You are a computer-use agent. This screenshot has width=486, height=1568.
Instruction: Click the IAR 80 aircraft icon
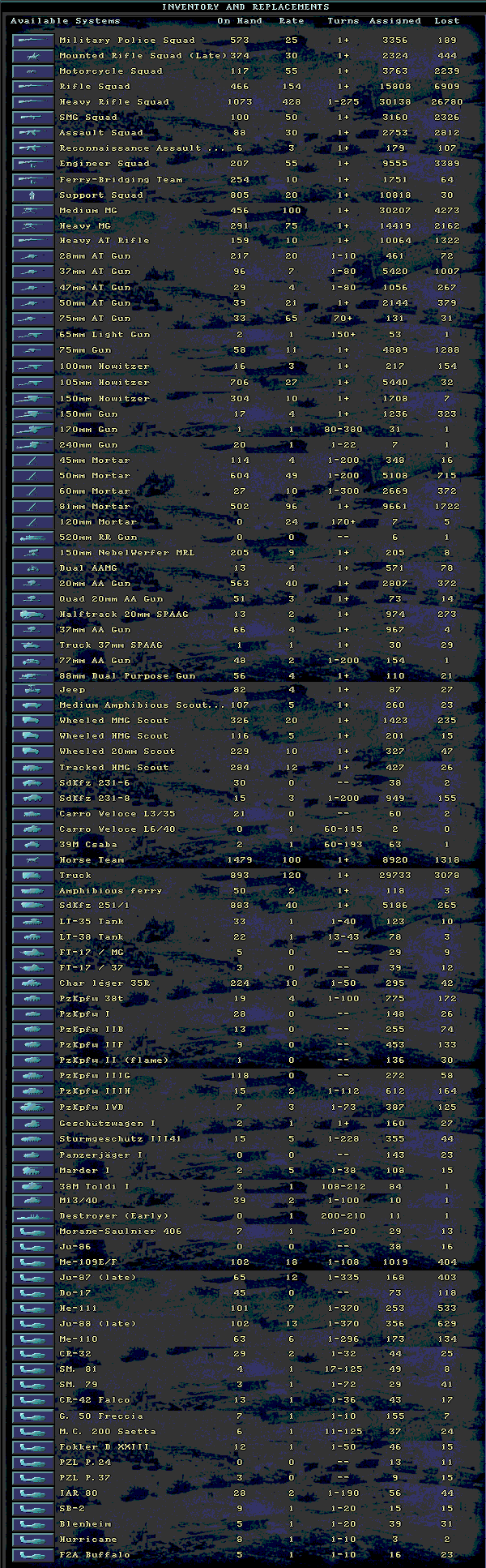coord(33,1493)
